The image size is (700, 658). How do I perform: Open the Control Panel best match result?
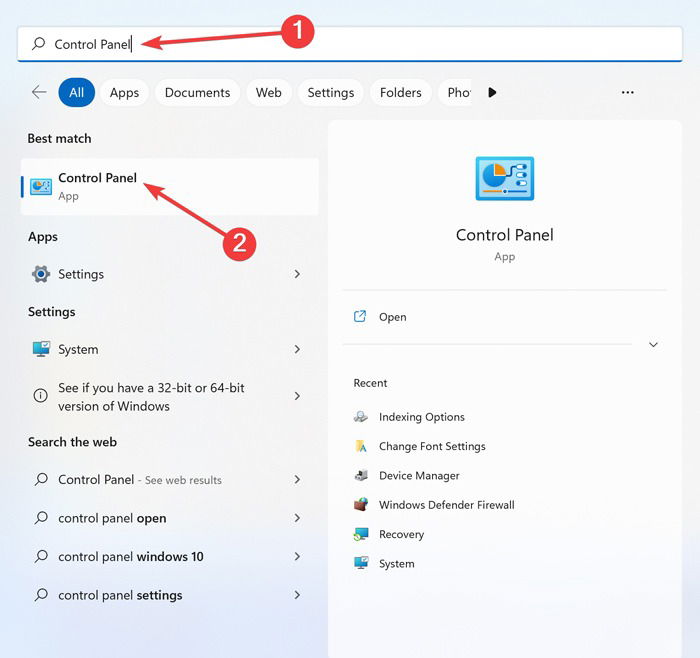[x=170, y=187]
